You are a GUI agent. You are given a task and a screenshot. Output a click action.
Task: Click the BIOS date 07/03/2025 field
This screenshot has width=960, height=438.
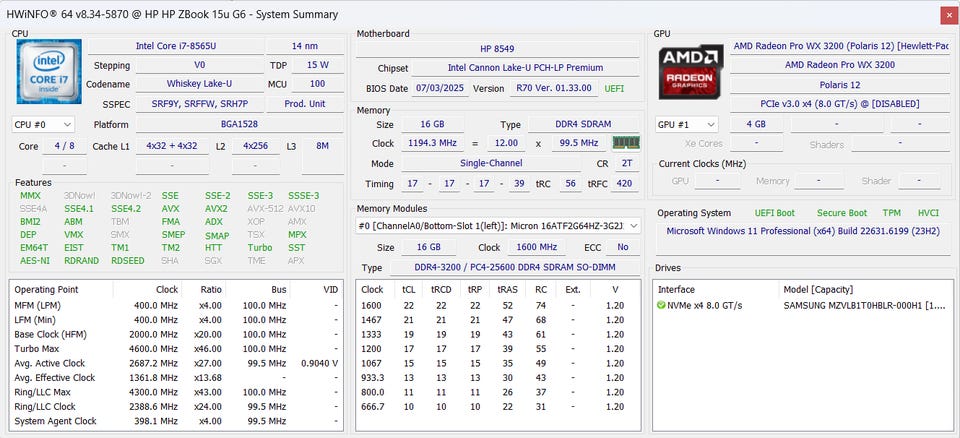(441, 88)
